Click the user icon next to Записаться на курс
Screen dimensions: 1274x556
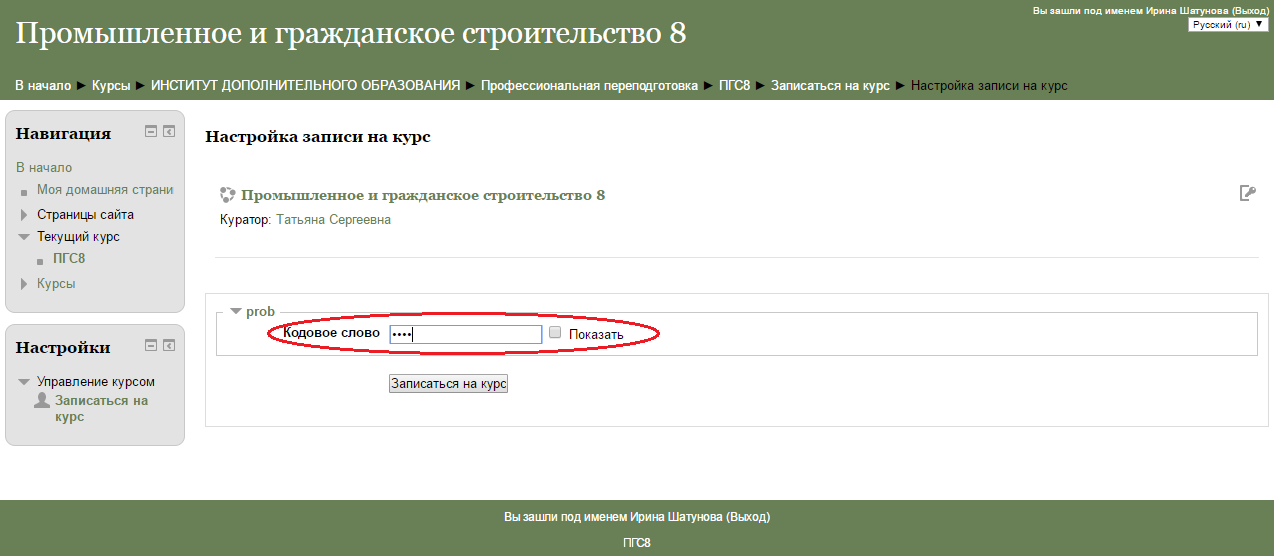tap(42, 400)
